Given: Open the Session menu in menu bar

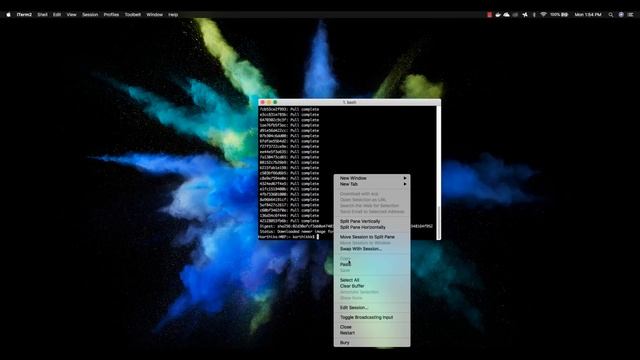Looking at the screenshot, I should 90,14.
